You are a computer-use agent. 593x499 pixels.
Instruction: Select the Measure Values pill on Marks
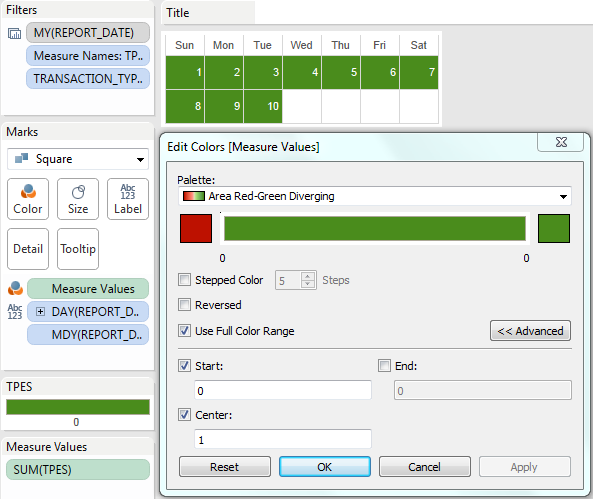click(x=88, y=289)
